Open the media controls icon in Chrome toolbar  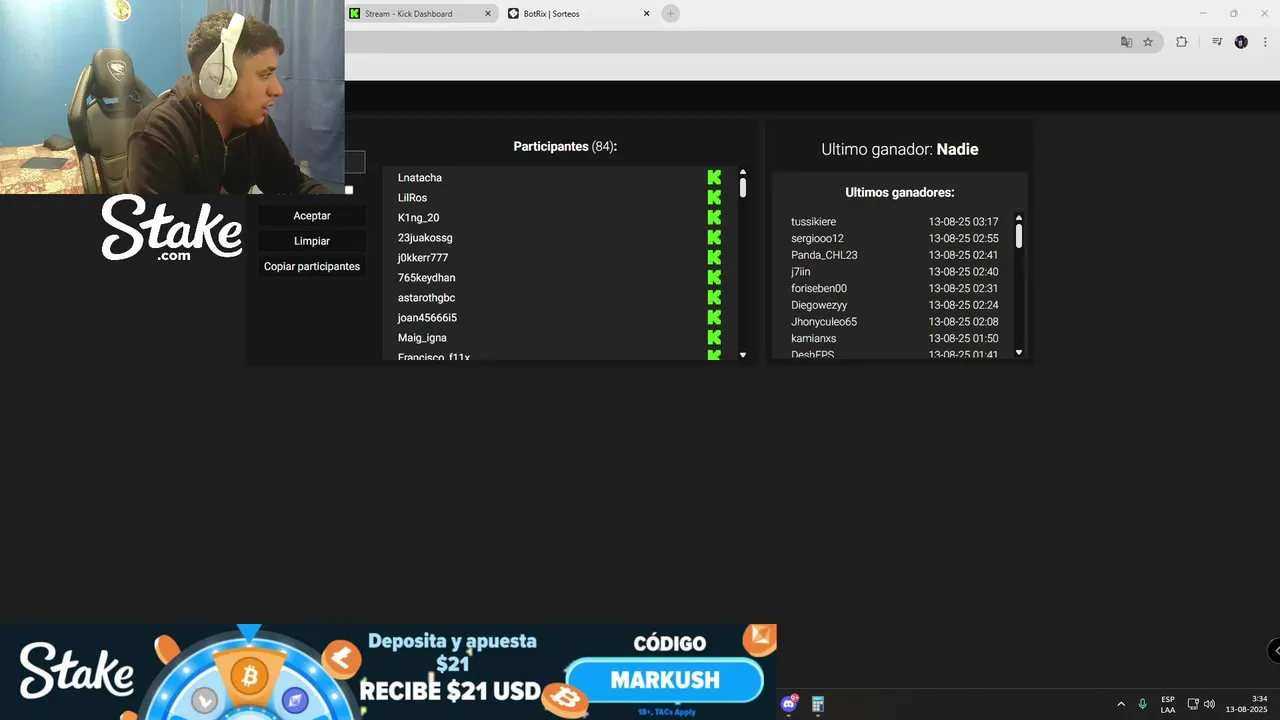coord(1217,42)
